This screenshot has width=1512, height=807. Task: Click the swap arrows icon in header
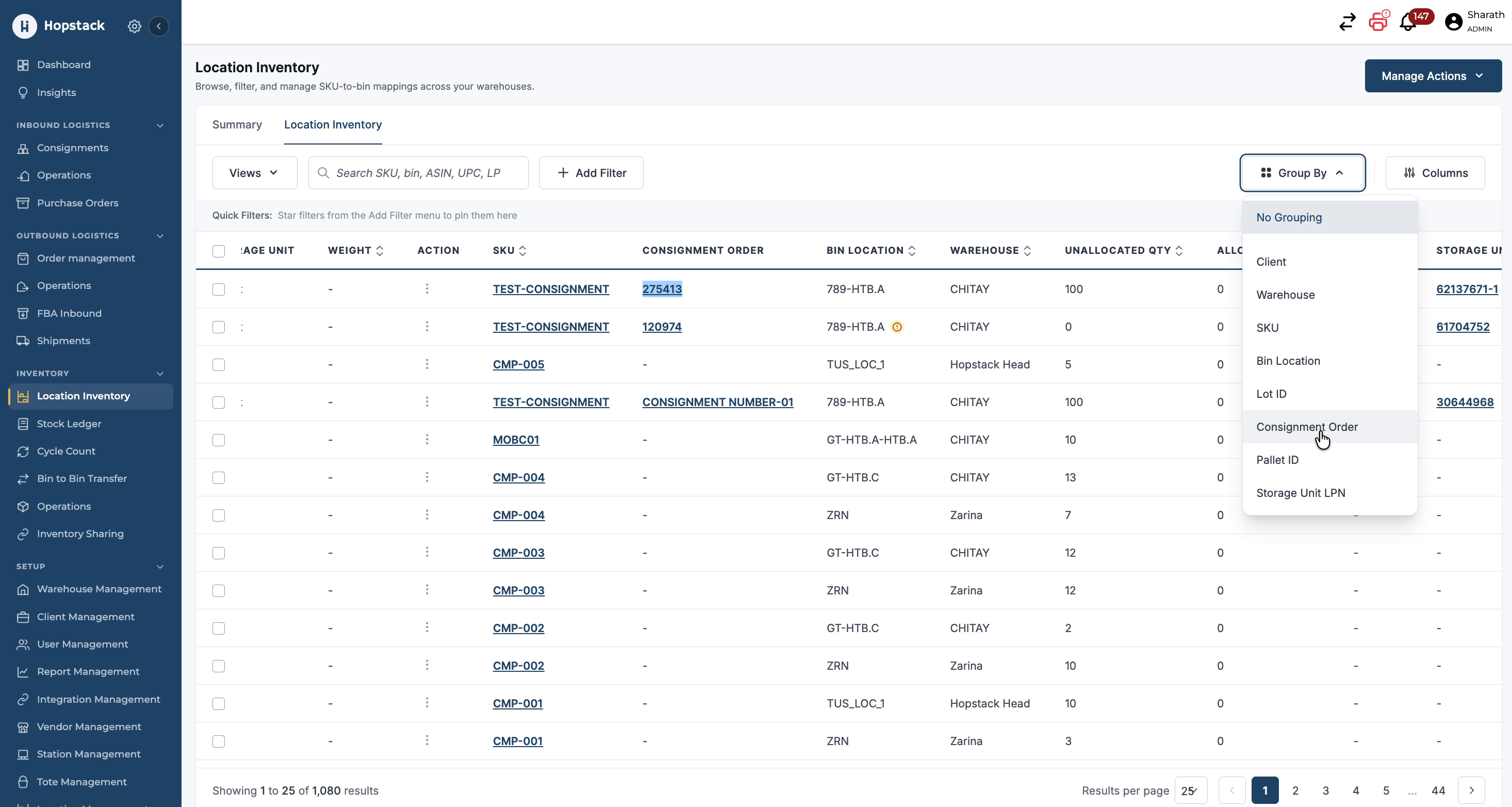click(1347, 22)
